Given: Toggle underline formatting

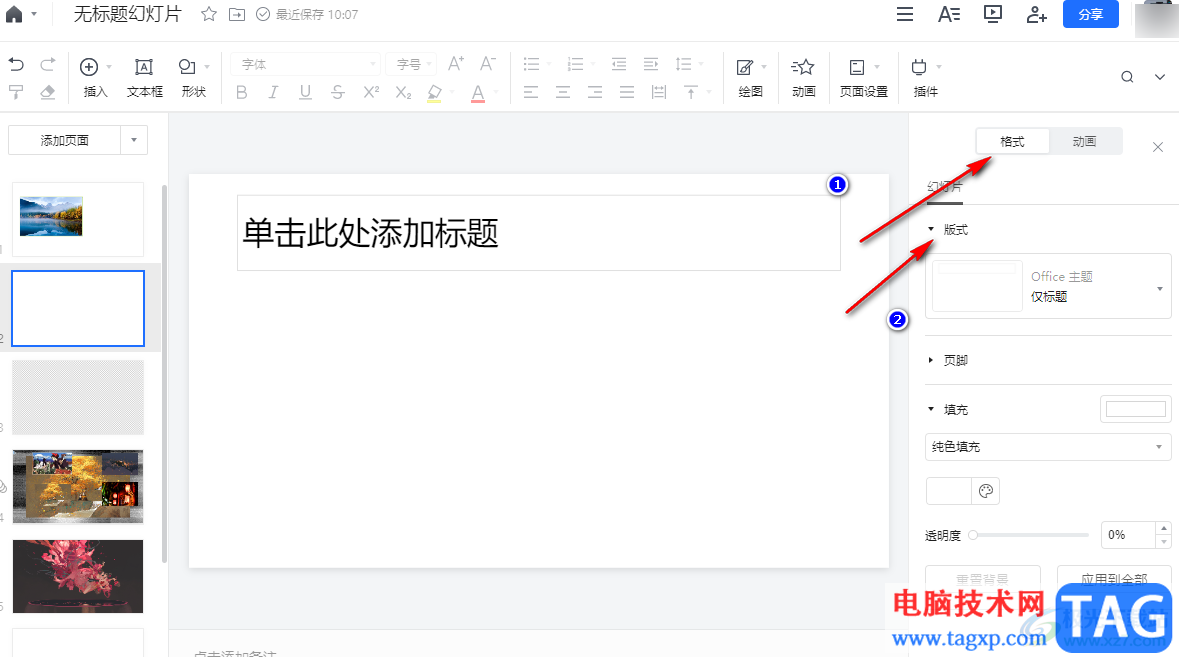Looking at the screenshot, I should coord(305,92).
